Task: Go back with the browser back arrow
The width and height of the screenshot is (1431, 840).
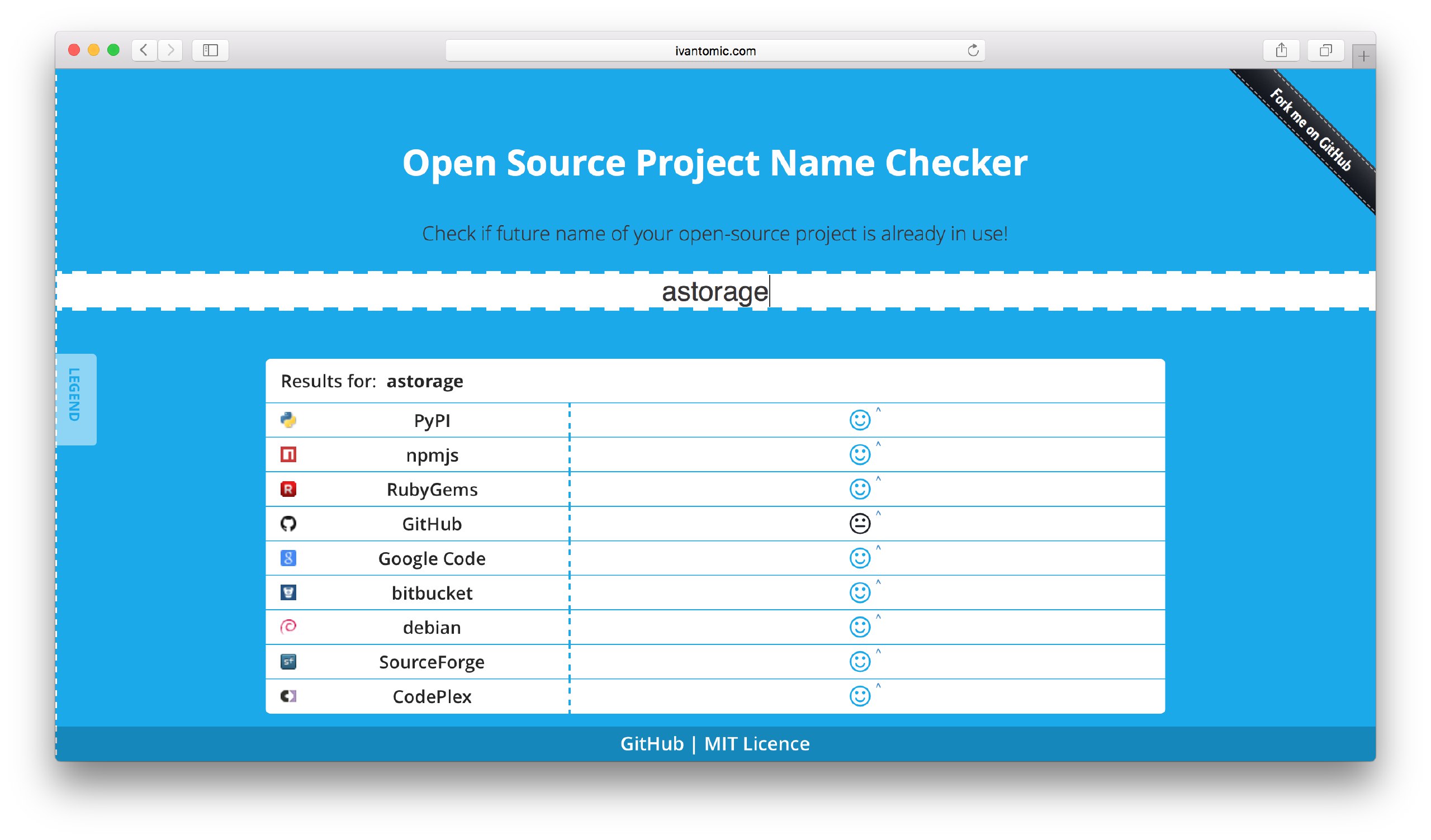Action: click(x=144, y=50)
